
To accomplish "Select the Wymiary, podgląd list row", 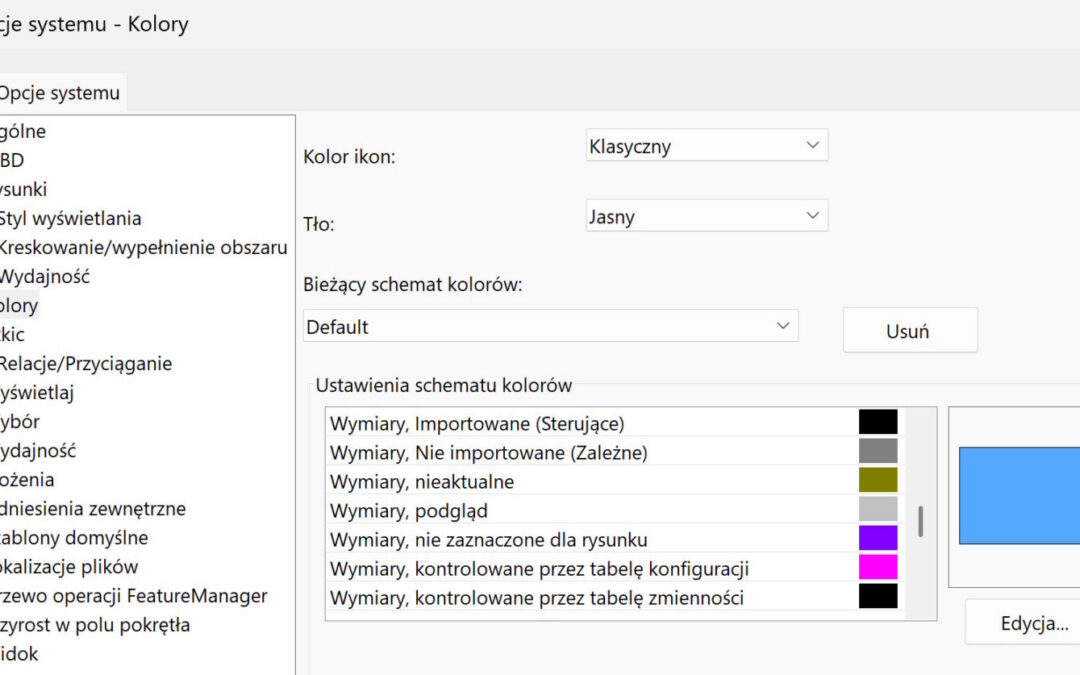I will 409,511.
